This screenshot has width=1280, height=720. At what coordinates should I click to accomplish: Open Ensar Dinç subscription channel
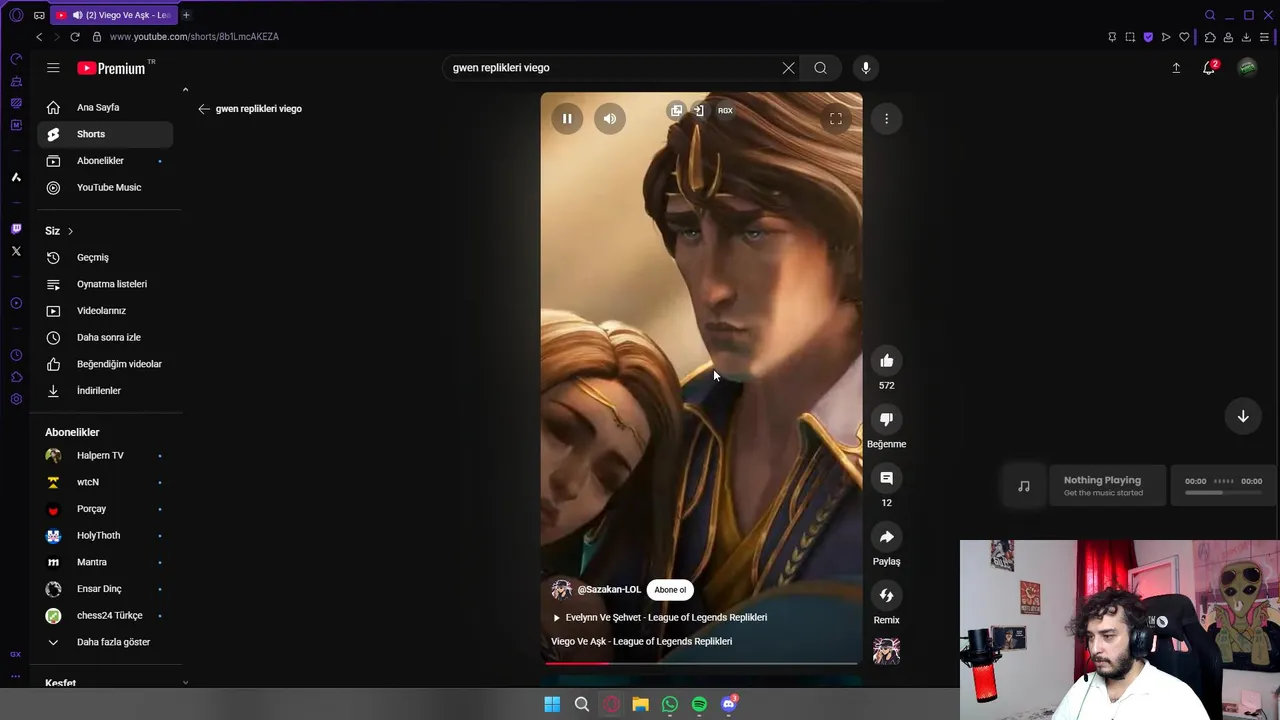click(105, 589)
